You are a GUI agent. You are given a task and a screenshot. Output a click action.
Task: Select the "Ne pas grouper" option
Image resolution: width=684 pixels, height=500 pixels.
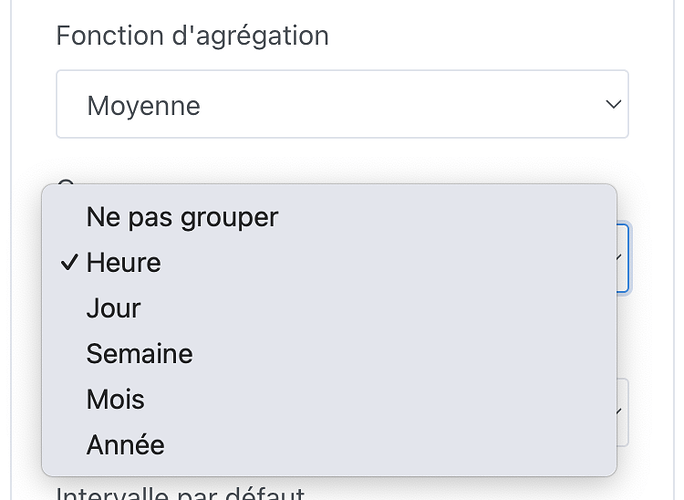point(182,216)
